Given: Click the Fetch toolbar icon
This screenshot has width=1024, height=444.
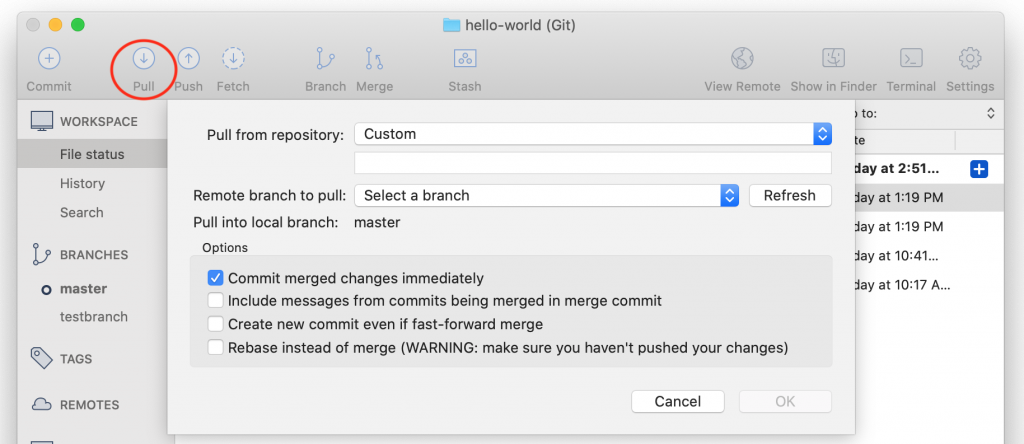Looking at the screenshot, I should (233, 59).
